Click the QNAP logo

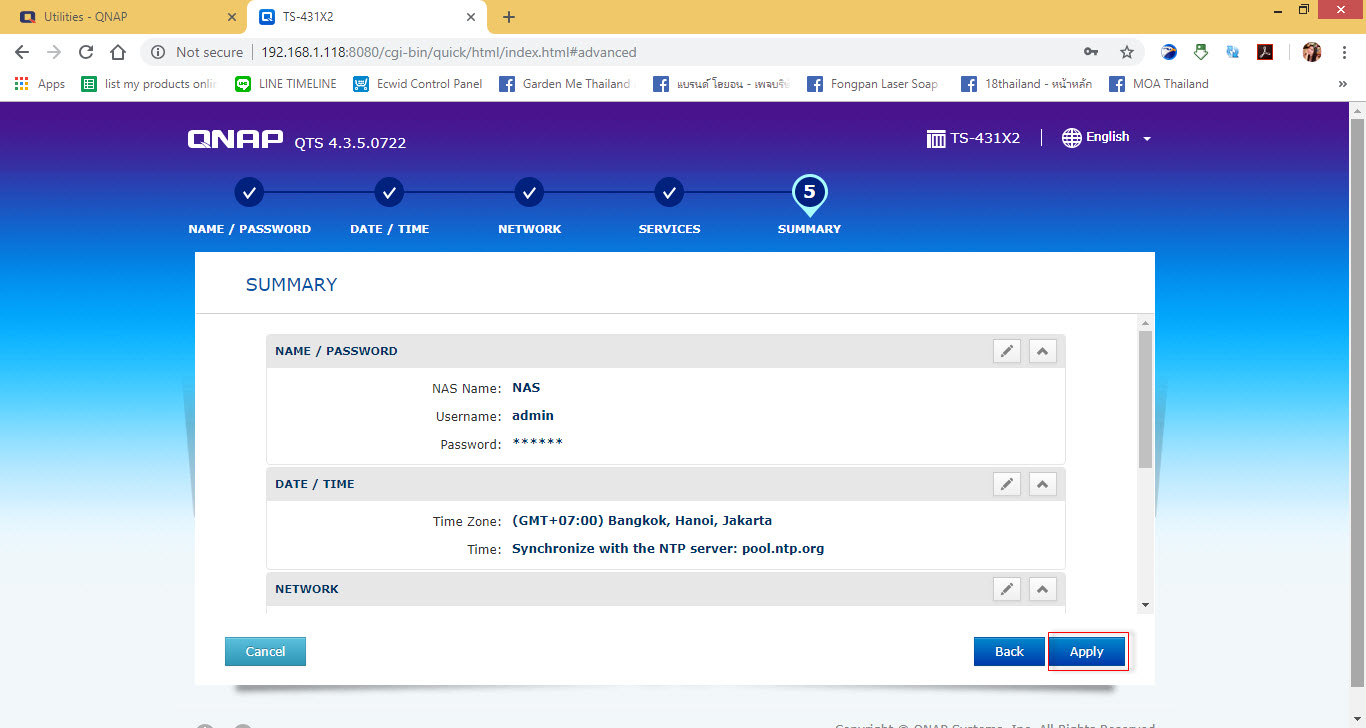click(x=234, y=139)
